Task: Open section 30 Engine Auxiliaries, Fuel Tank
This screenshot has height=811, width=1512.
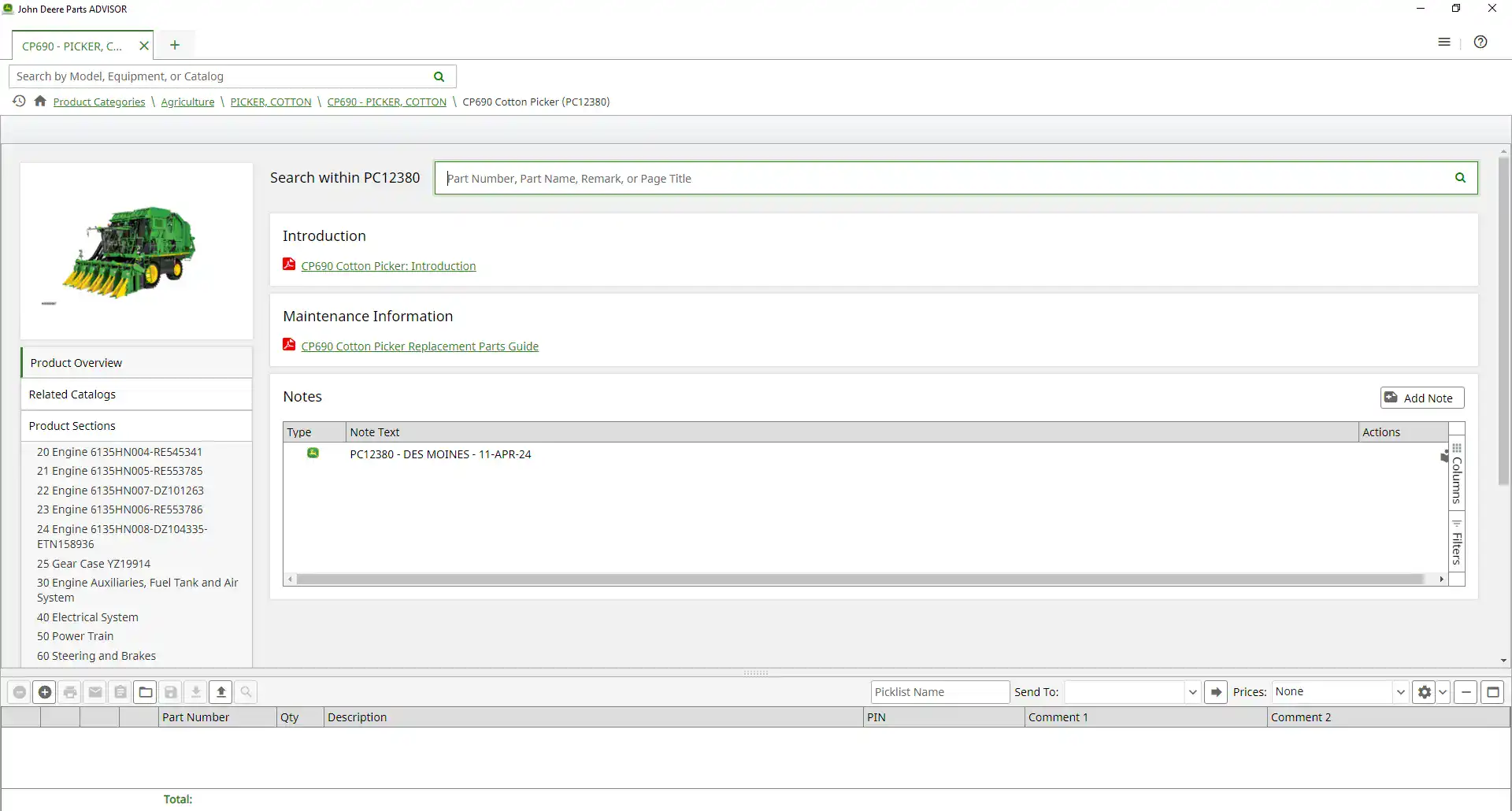Action: point(137,590)
